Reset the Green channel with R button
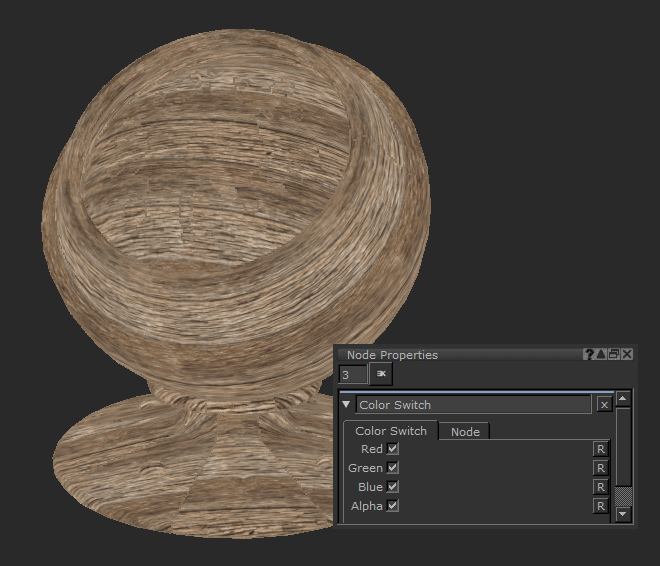The height and width of the screenshot is (566, 660). click(600, 468)
